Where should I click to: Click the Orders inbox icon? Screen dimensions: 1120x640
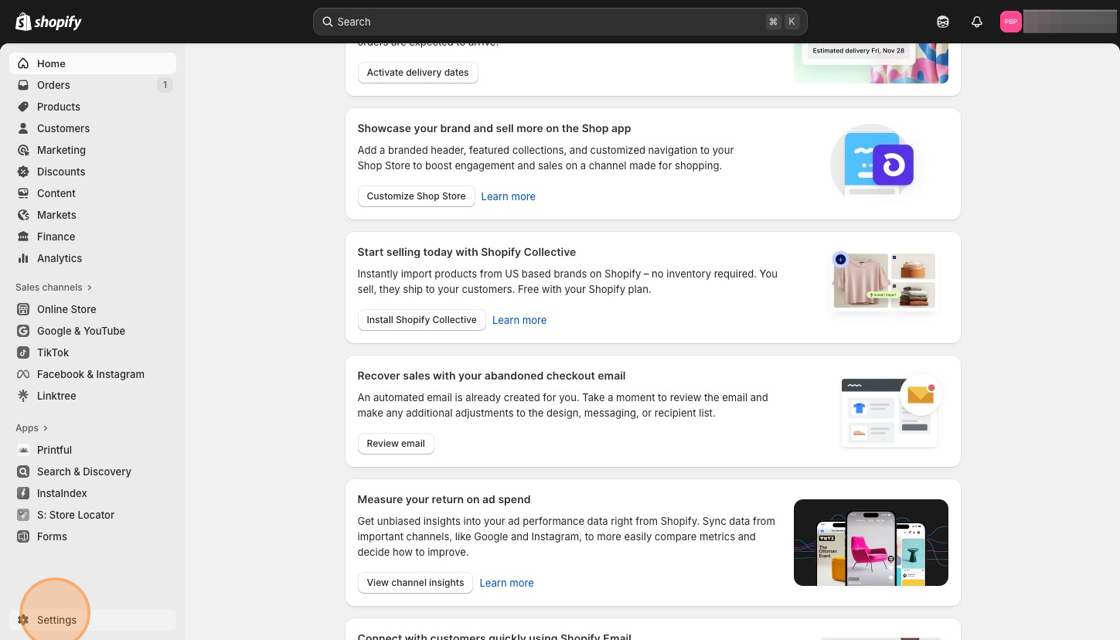(24, 85)
